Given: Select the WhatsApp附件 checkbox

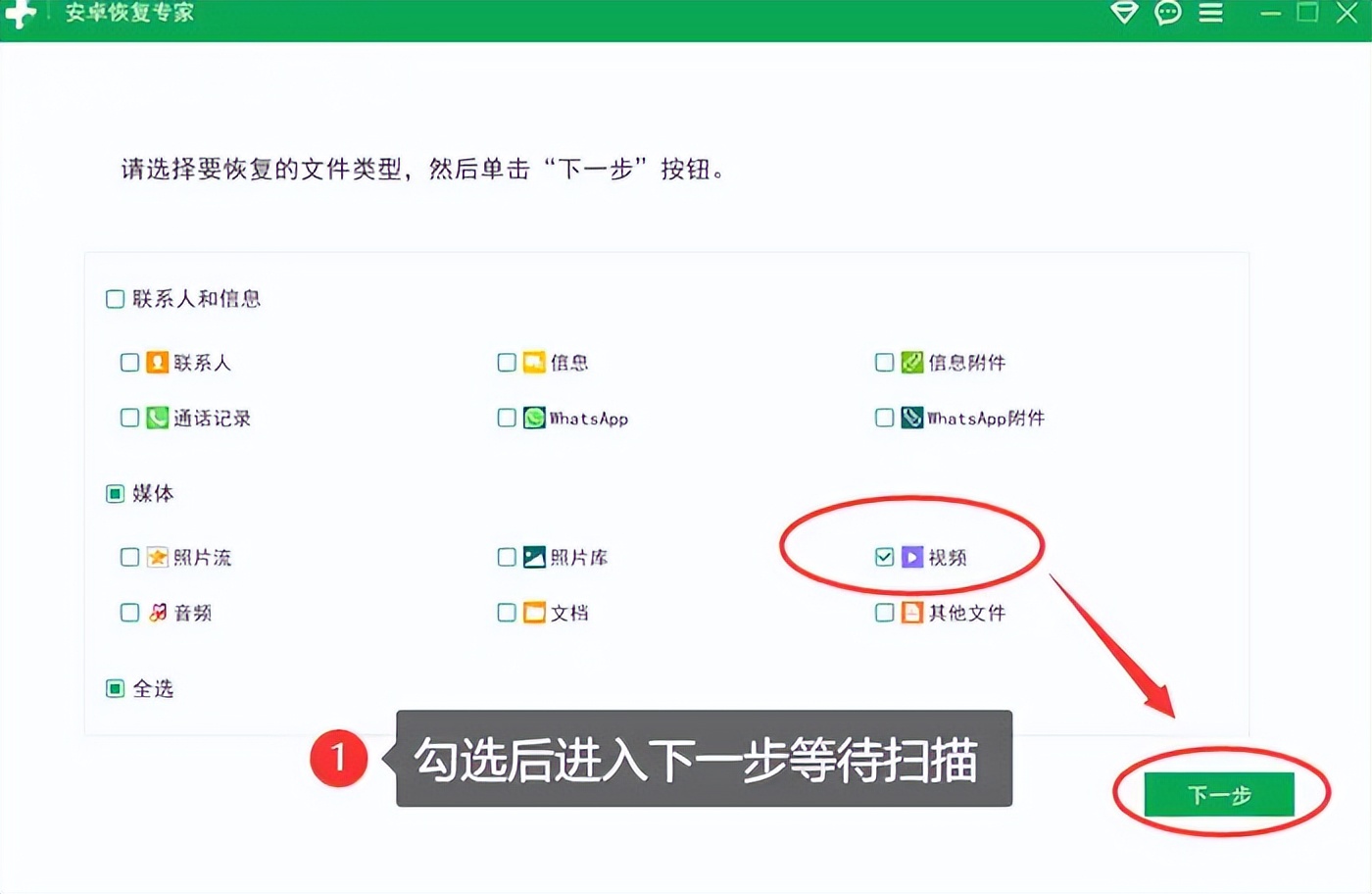Looking at the screenshot, I should point(884,418).
